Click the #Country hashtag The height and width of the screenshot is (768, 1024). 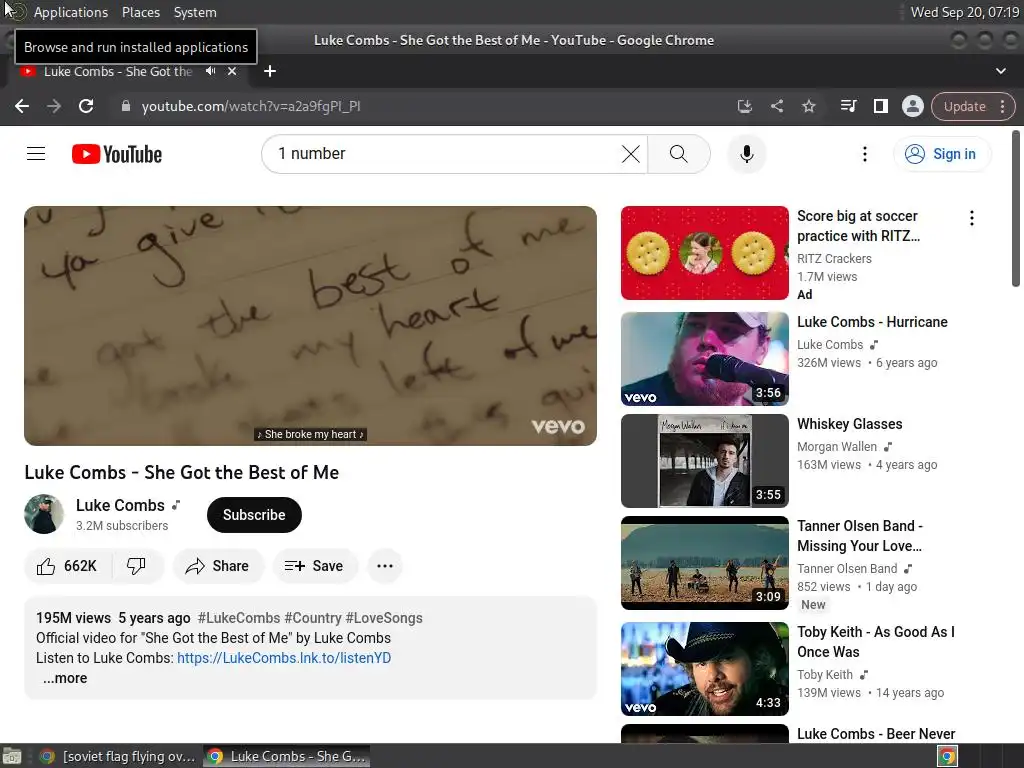313,618
